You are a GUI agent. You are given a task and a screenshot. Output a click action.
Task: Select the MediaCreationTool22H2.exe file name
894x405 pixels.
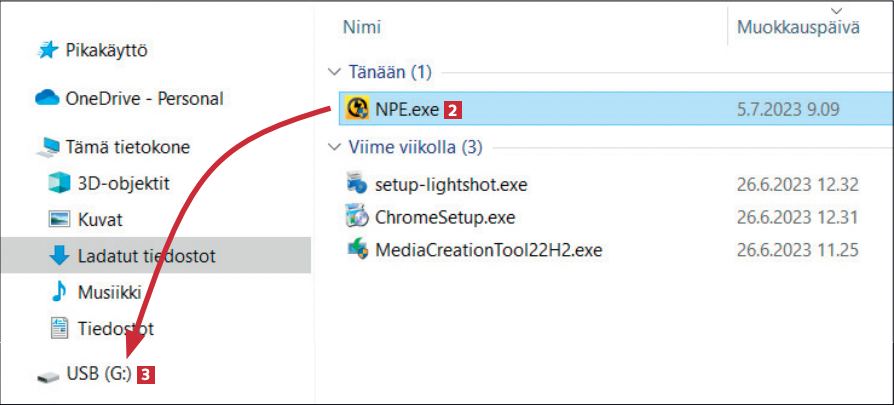tap(489, 248)
